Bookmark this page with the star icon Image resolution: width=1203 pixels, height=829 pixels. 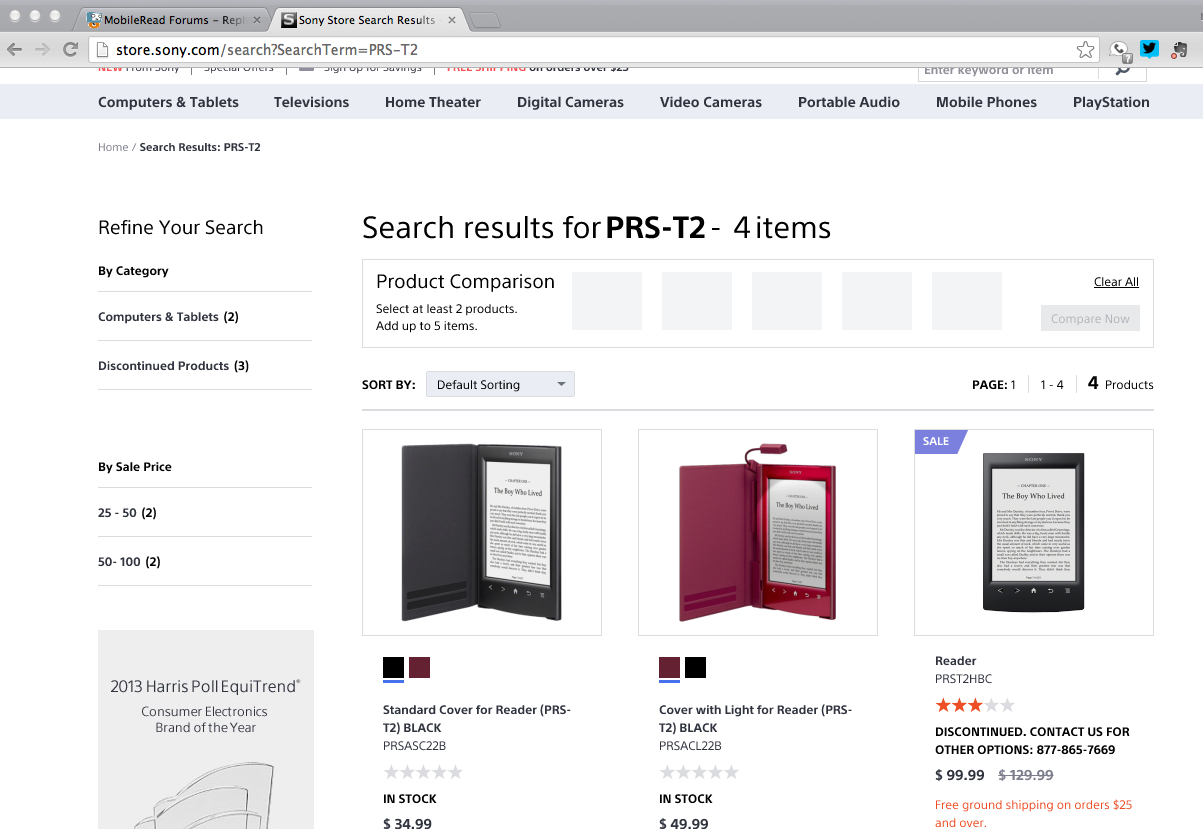coord(1085,49)
